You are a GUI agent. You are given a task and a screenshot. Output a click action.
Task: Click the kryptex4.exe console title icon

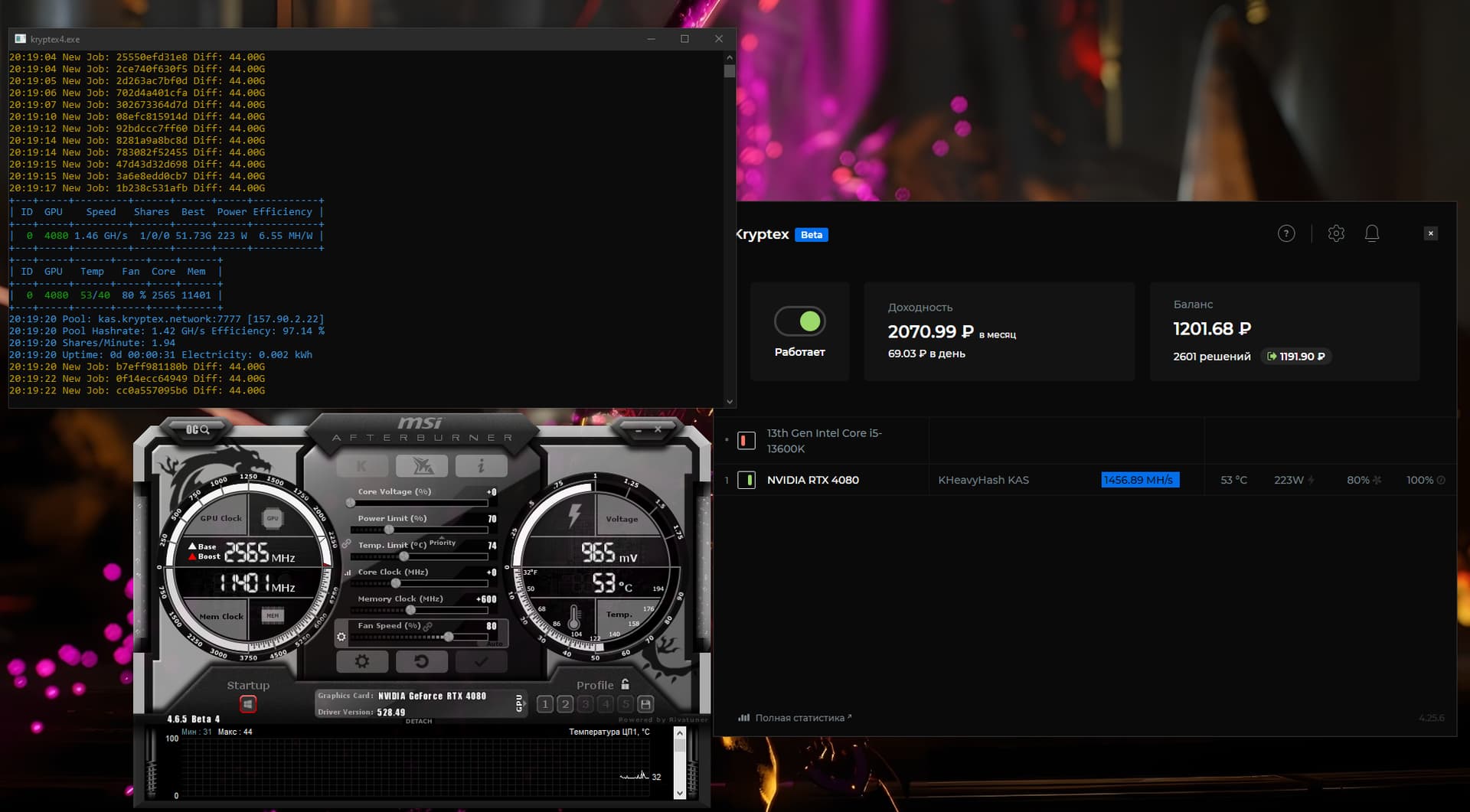click(20, 39)
